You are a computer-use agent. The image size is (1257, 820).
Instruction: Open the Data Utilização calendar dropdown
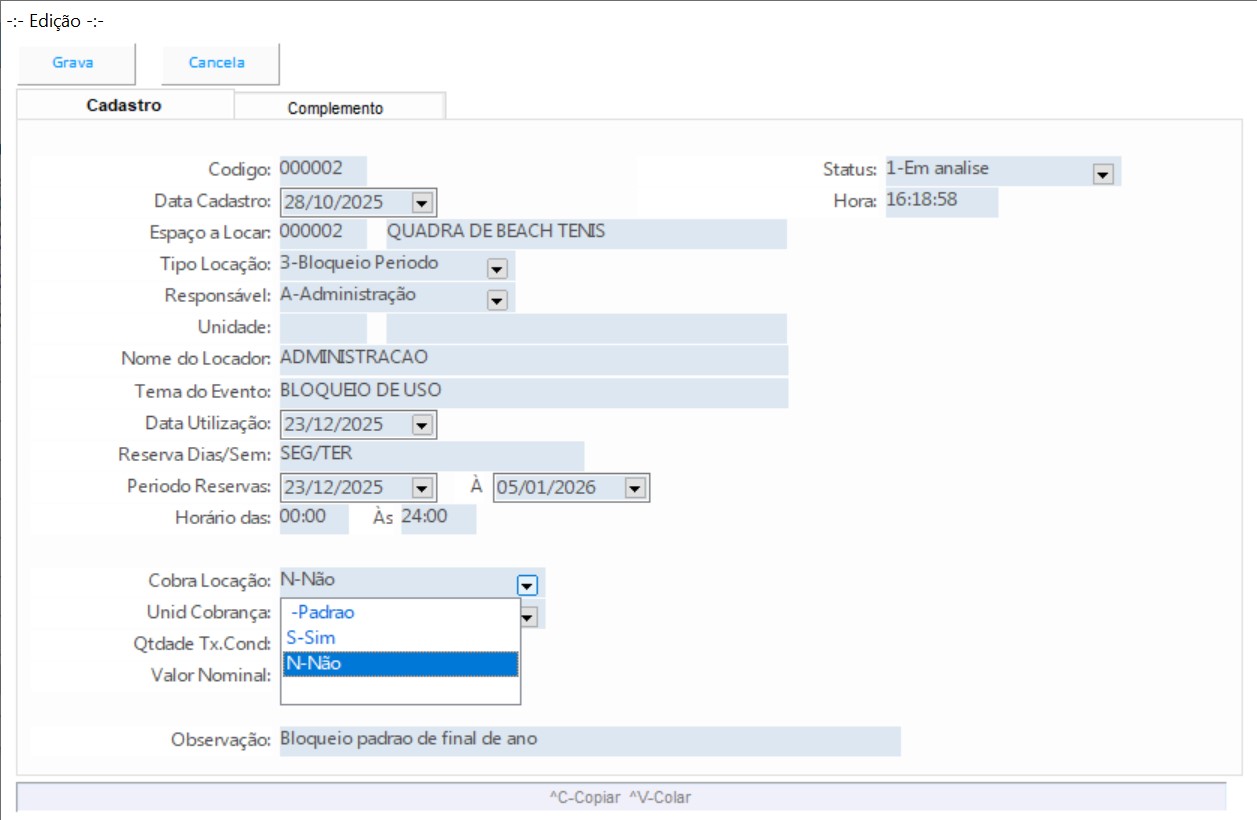422,425
